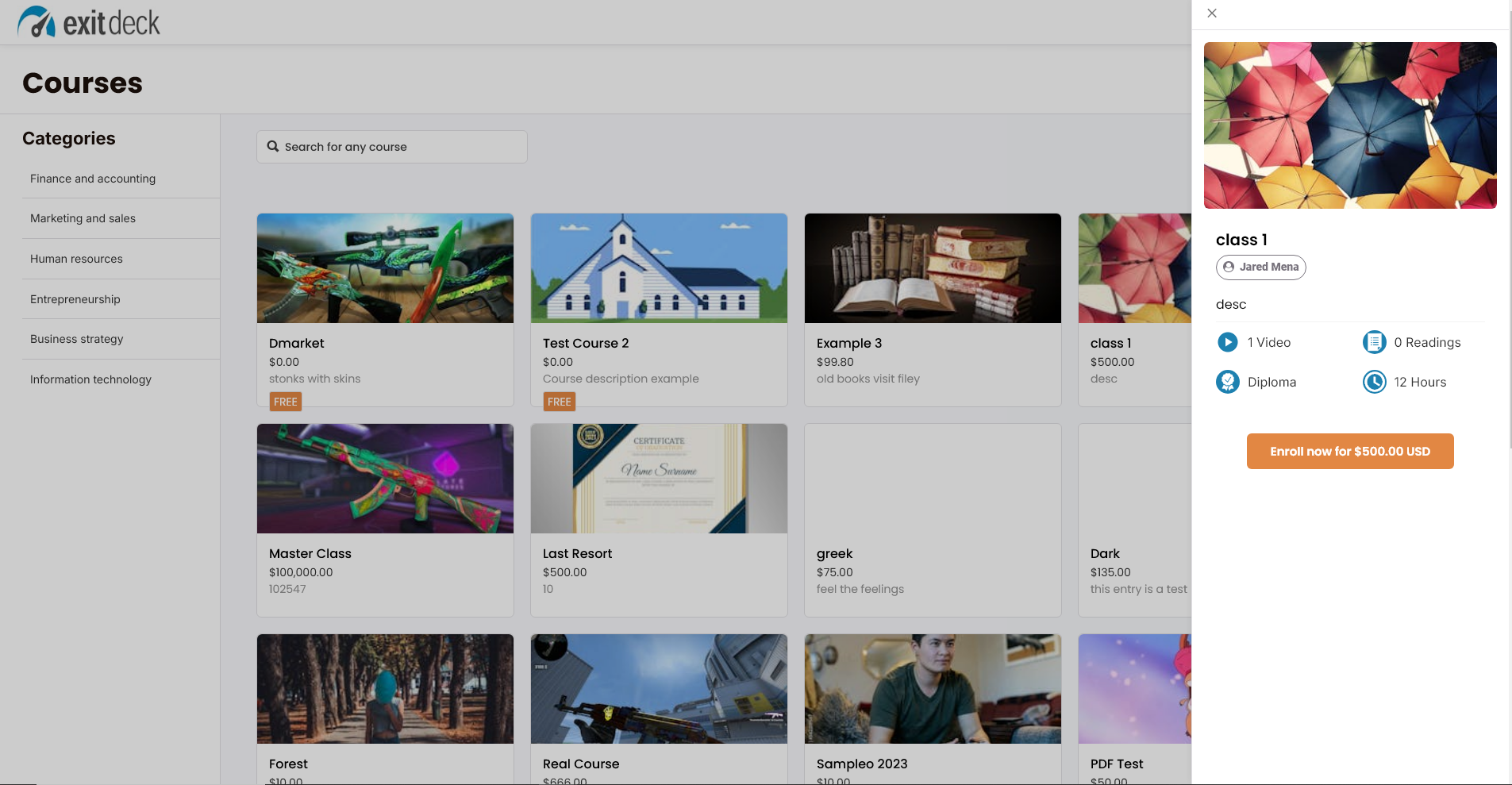Image resolution: width=1512 pixels, height=785 pixels.
Task: Close the class 1 details panel
Action: tap(1212, 13)
